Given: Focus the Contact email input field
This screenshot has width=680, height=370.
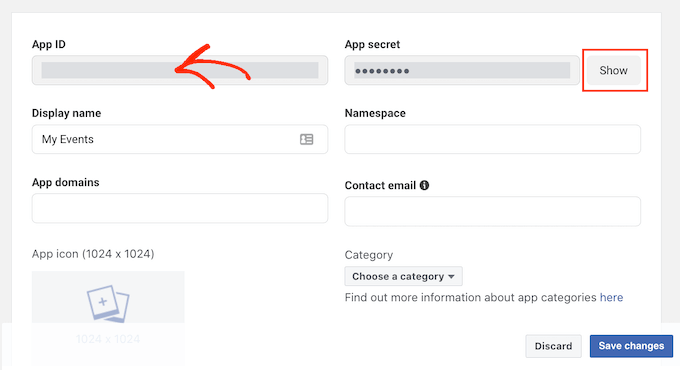Looking at the screenshot, I should (x=493, y=211).
